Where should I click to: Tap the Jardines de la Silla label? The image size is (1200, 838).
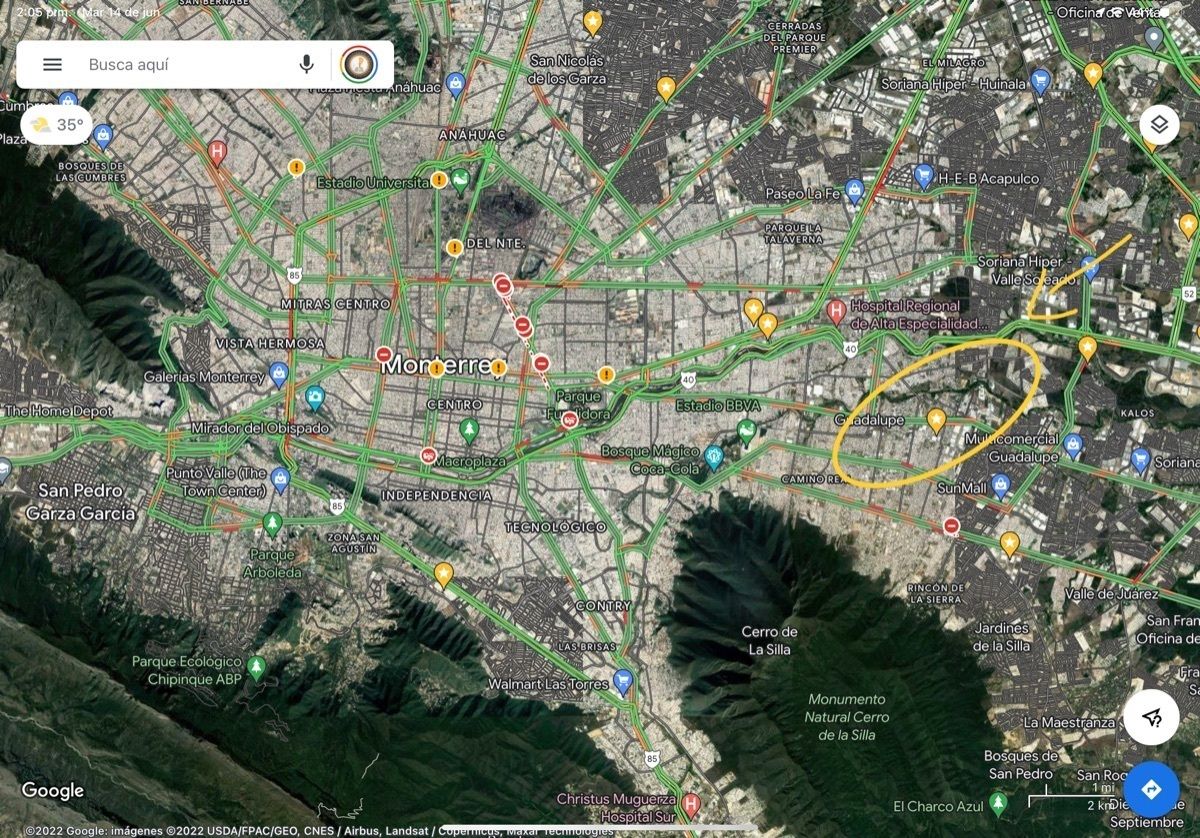pyautogui.click(x=1002, y=637)
